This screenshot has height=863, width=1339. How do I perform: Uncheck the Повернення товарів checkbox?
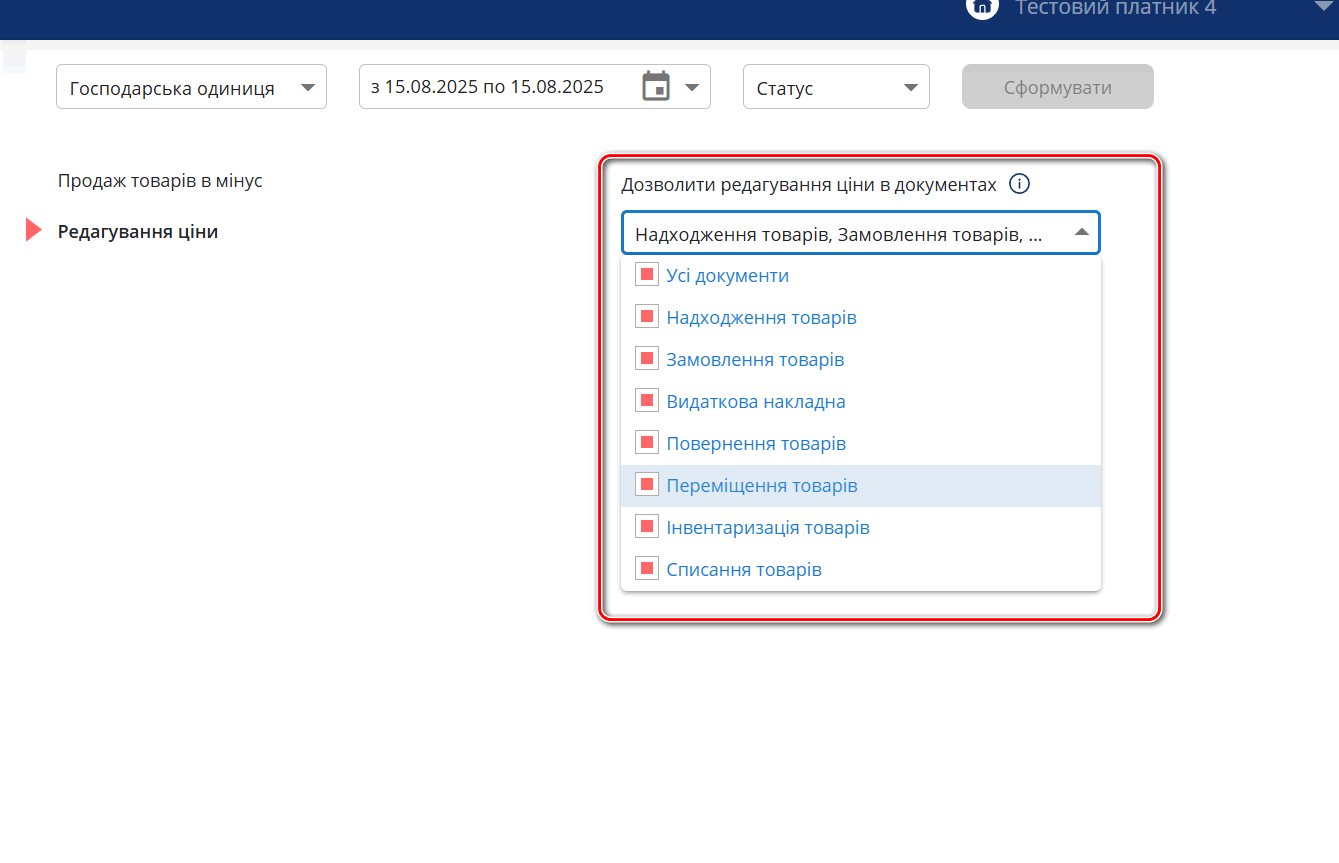click(646, 443)
